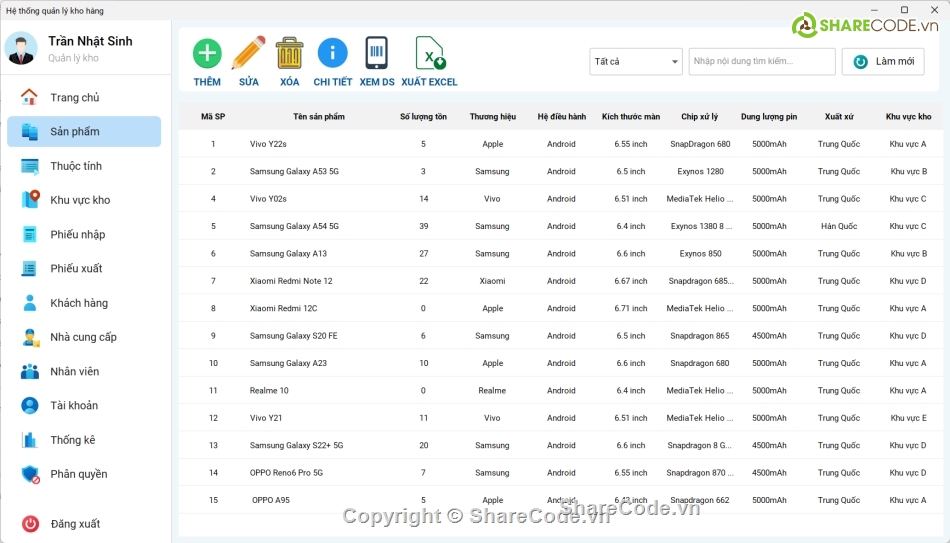
Task: Click the green THÊM add icon
Action: [x=207, y=53]
